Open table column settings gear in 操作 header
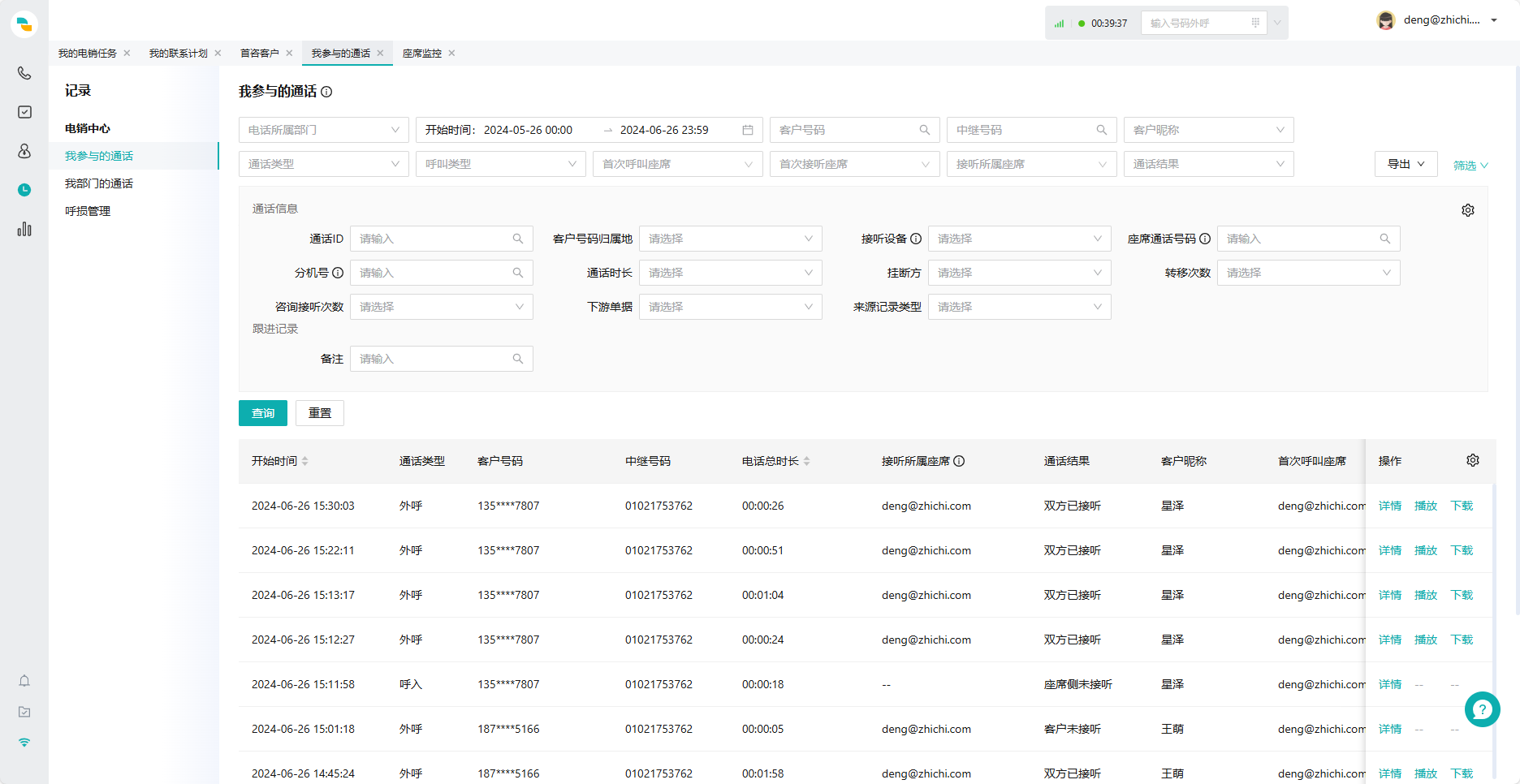This screenshot has height=784, width=1520. [1473, 460]
